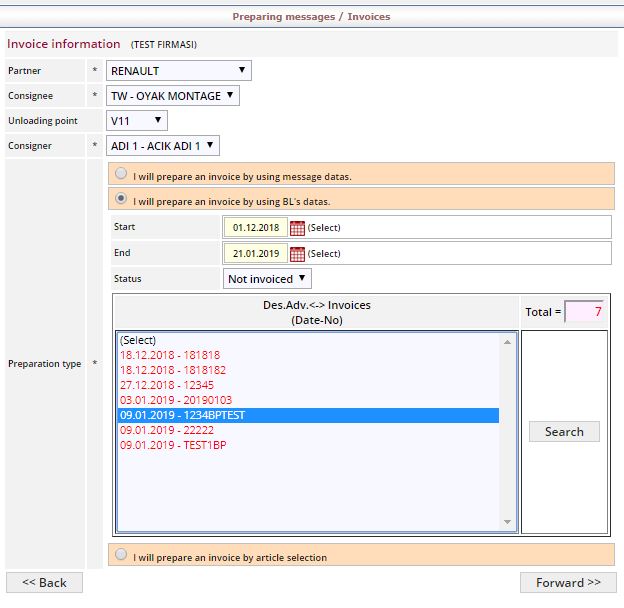Select list item 27.12.2018 - 12345

click(x=308, y=385)
